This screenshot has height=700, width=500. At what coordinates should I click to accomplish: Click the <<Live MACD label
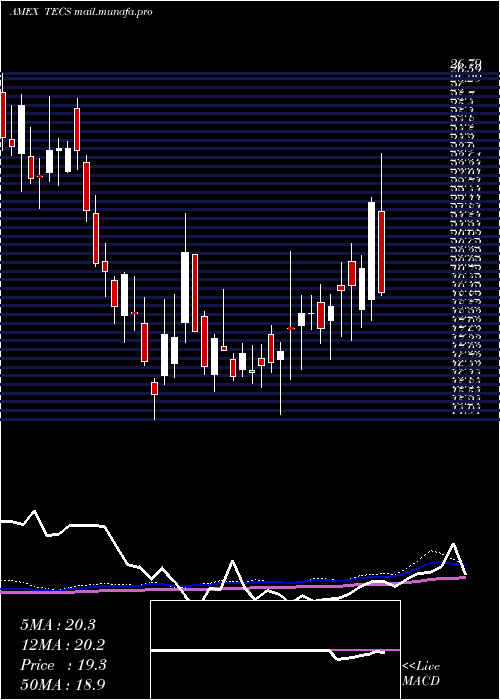(421, 673)
